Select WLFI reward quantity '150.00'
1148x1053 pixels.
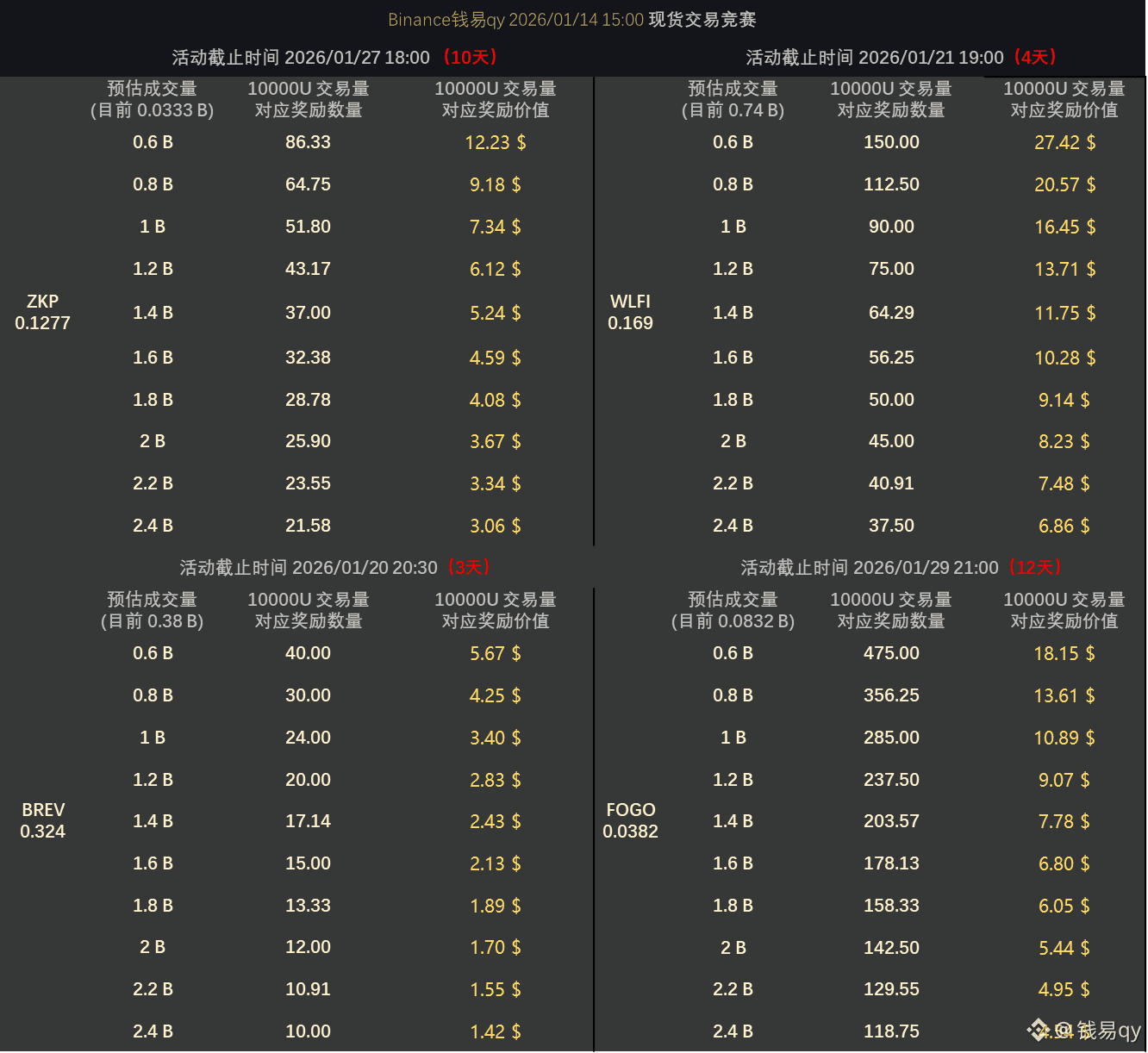click(891, 142)
